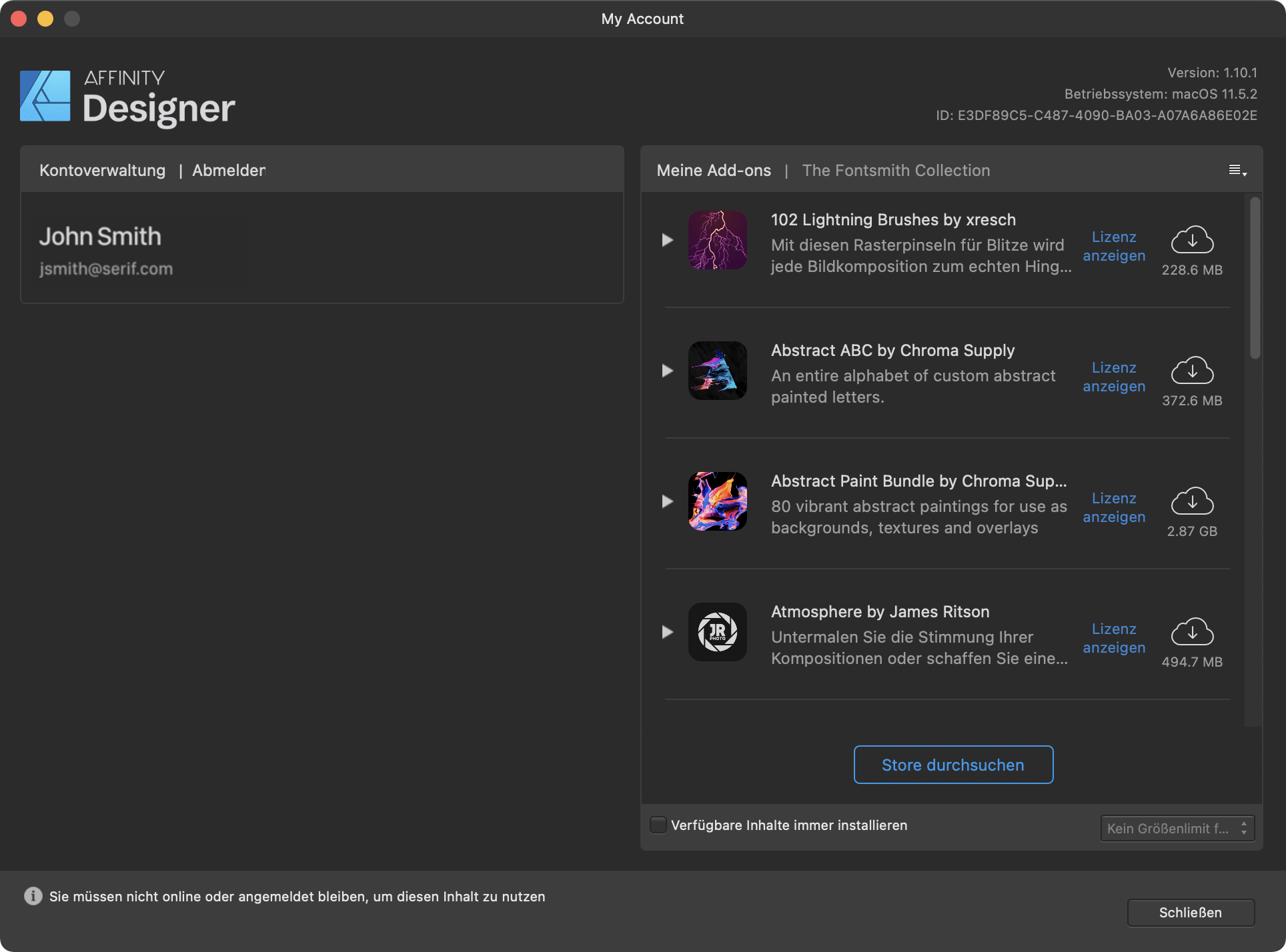Click the Schließen button

click(1191, 913)
